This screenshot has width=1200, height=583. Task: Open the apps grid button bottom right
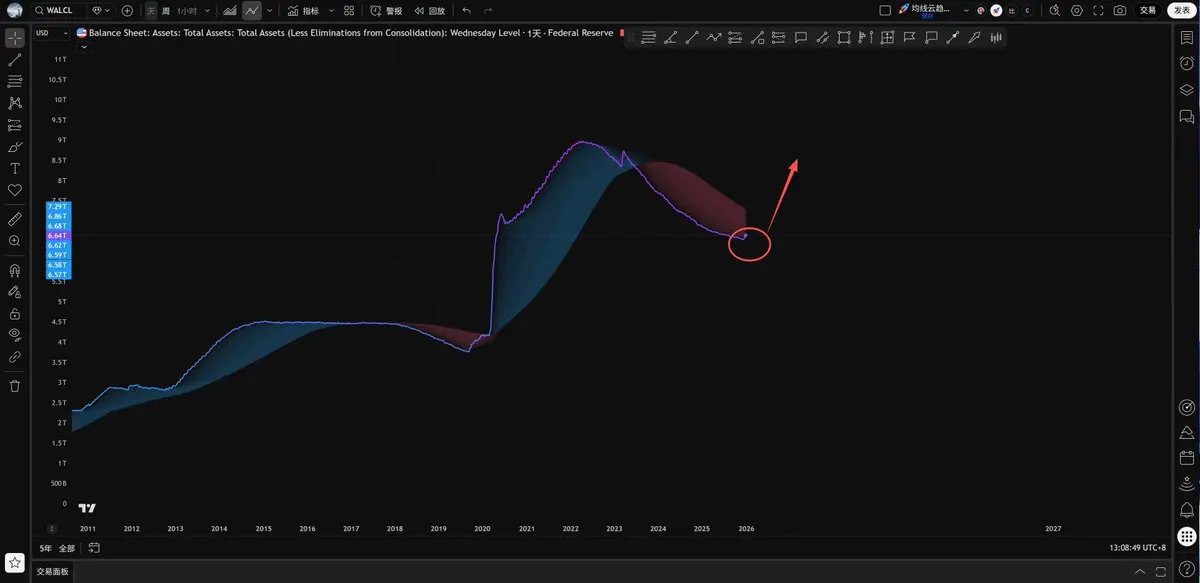pyautogui.click(x=1187, y=536)
